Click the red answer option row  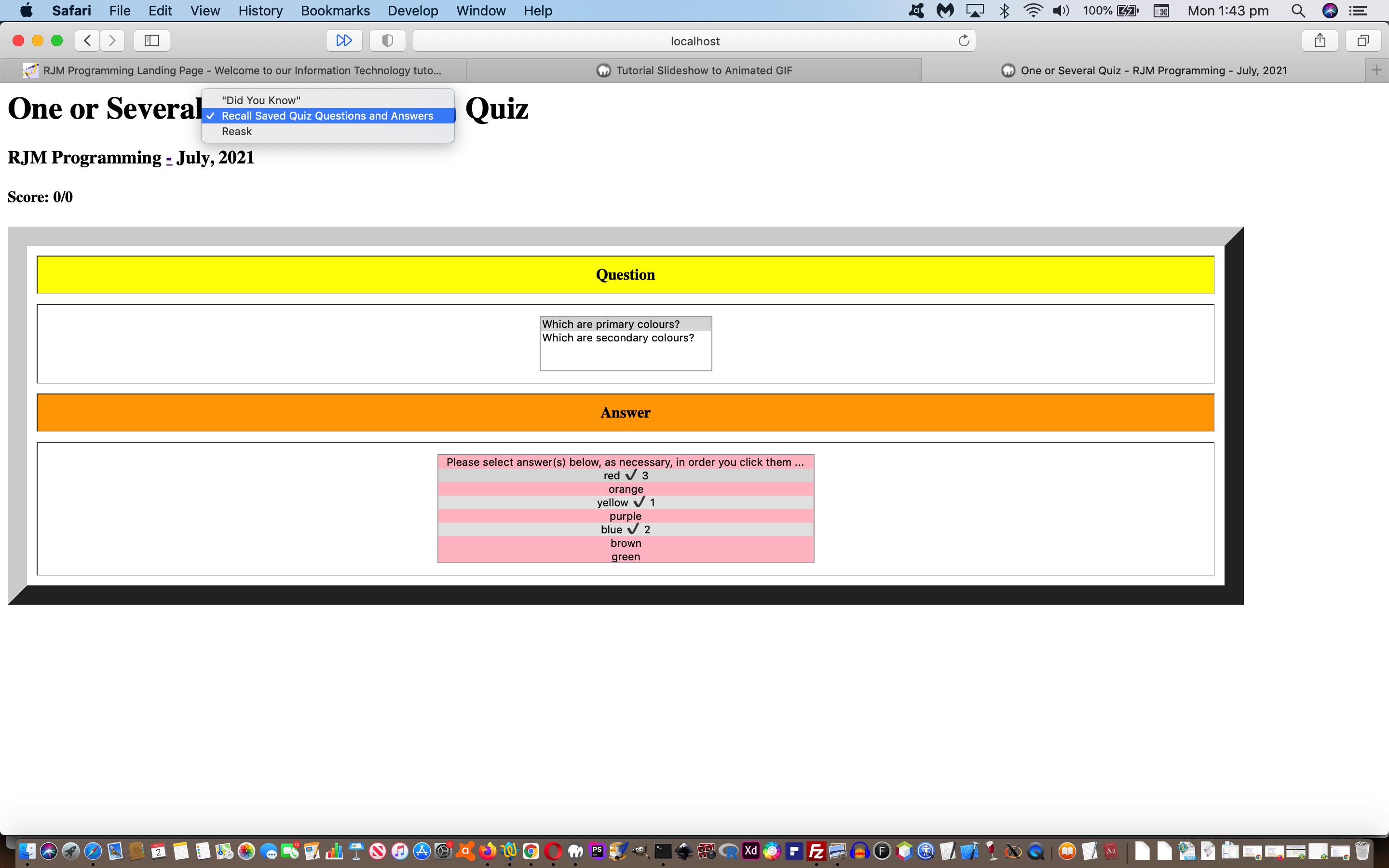[x=625, y=475]
